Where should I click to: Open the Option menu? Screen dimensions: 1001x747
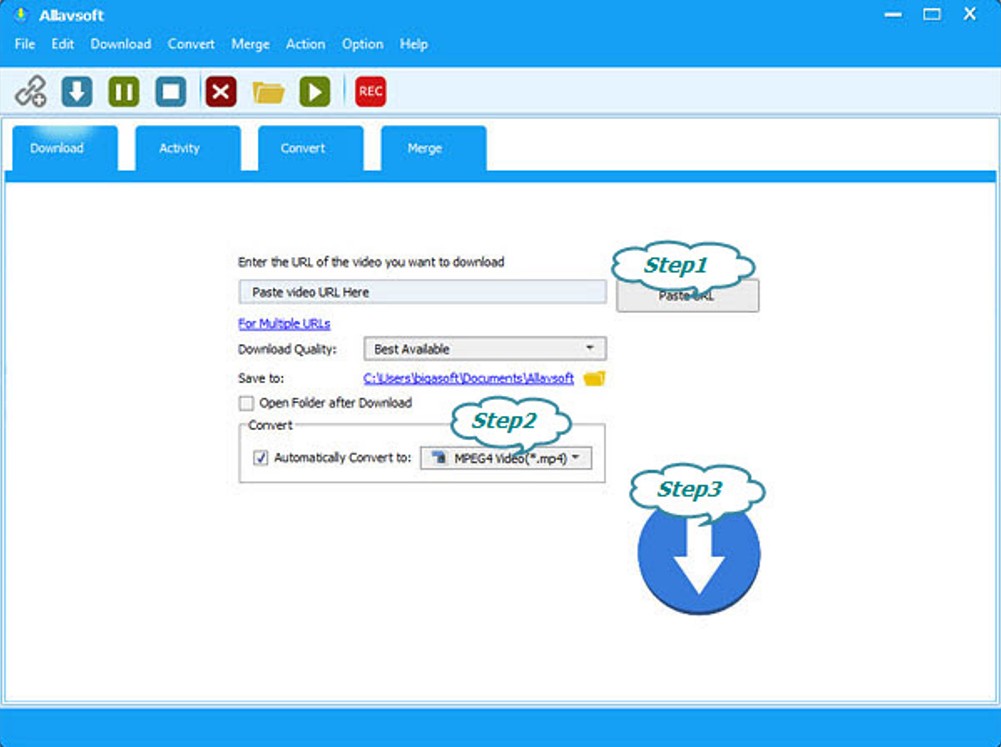[x=362, y=44]
